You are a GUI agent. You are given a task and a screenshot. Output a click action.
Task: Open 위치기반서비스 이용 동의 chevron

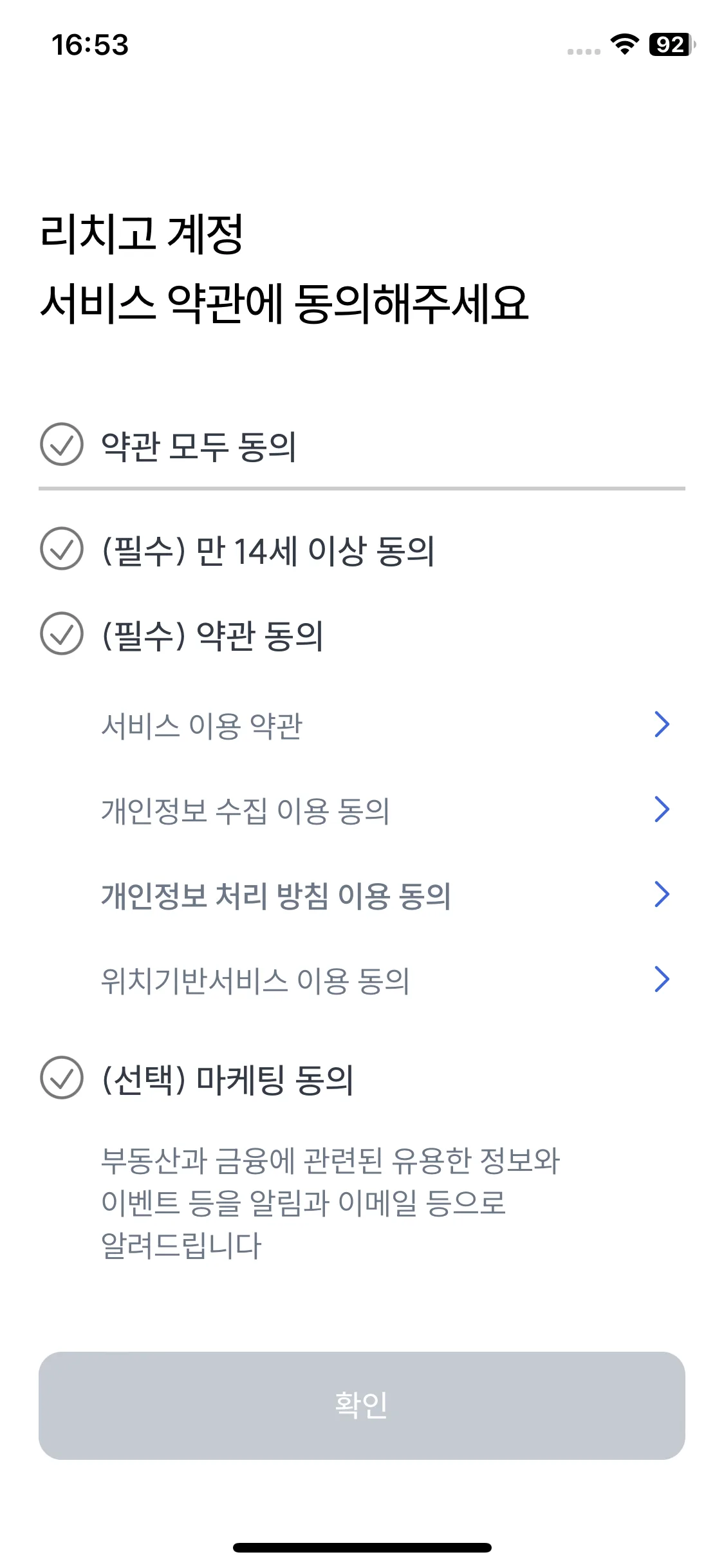point(662,979)
